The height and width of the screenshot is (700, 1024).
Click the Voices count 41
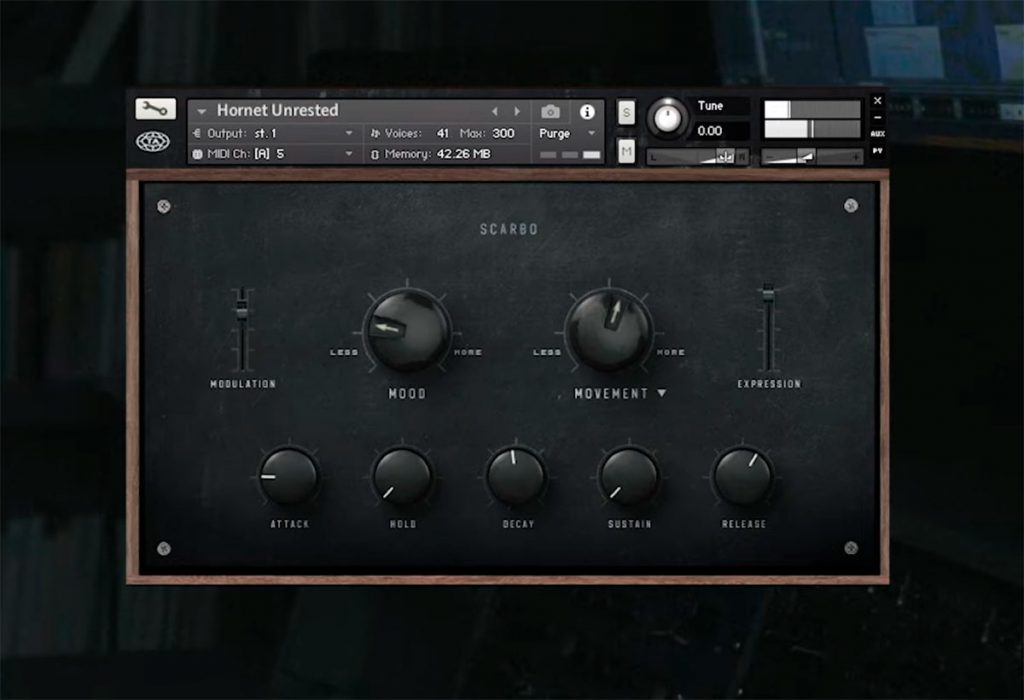pos(442,133)
